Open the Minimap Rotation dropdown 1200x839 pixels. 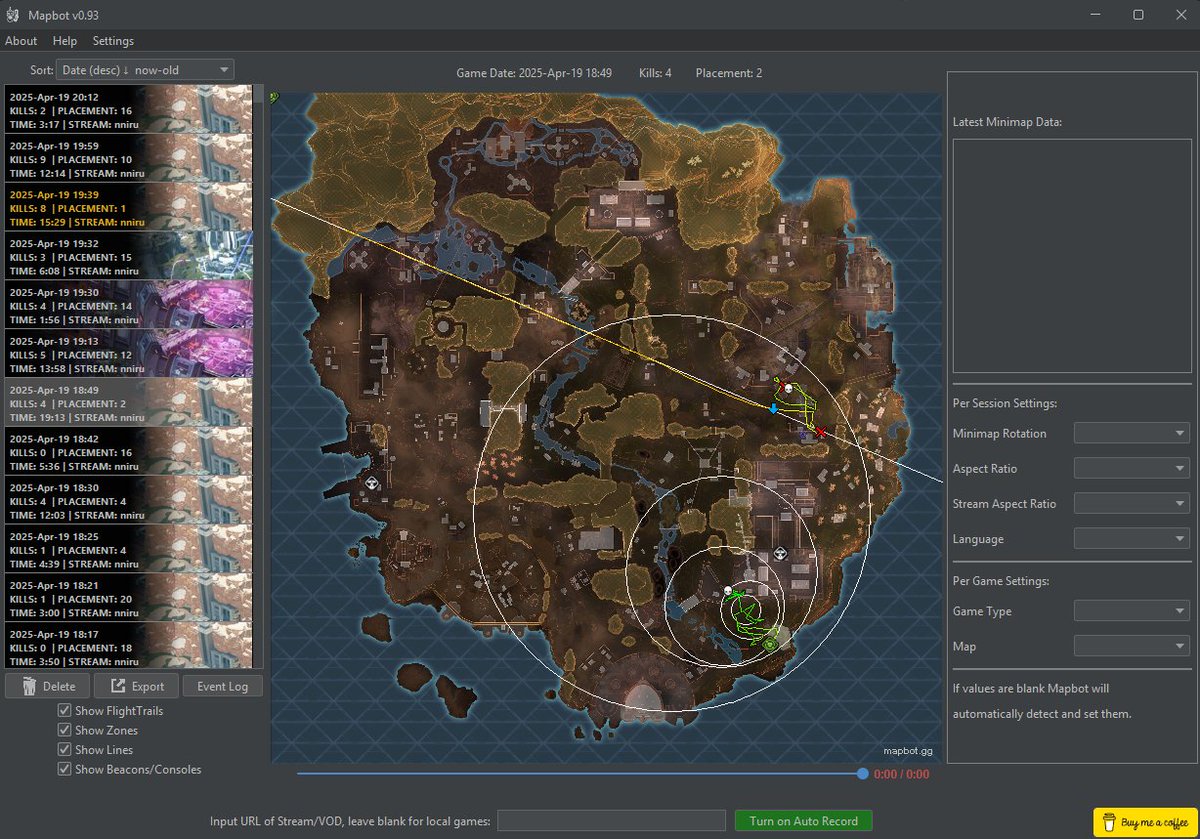1131,433
